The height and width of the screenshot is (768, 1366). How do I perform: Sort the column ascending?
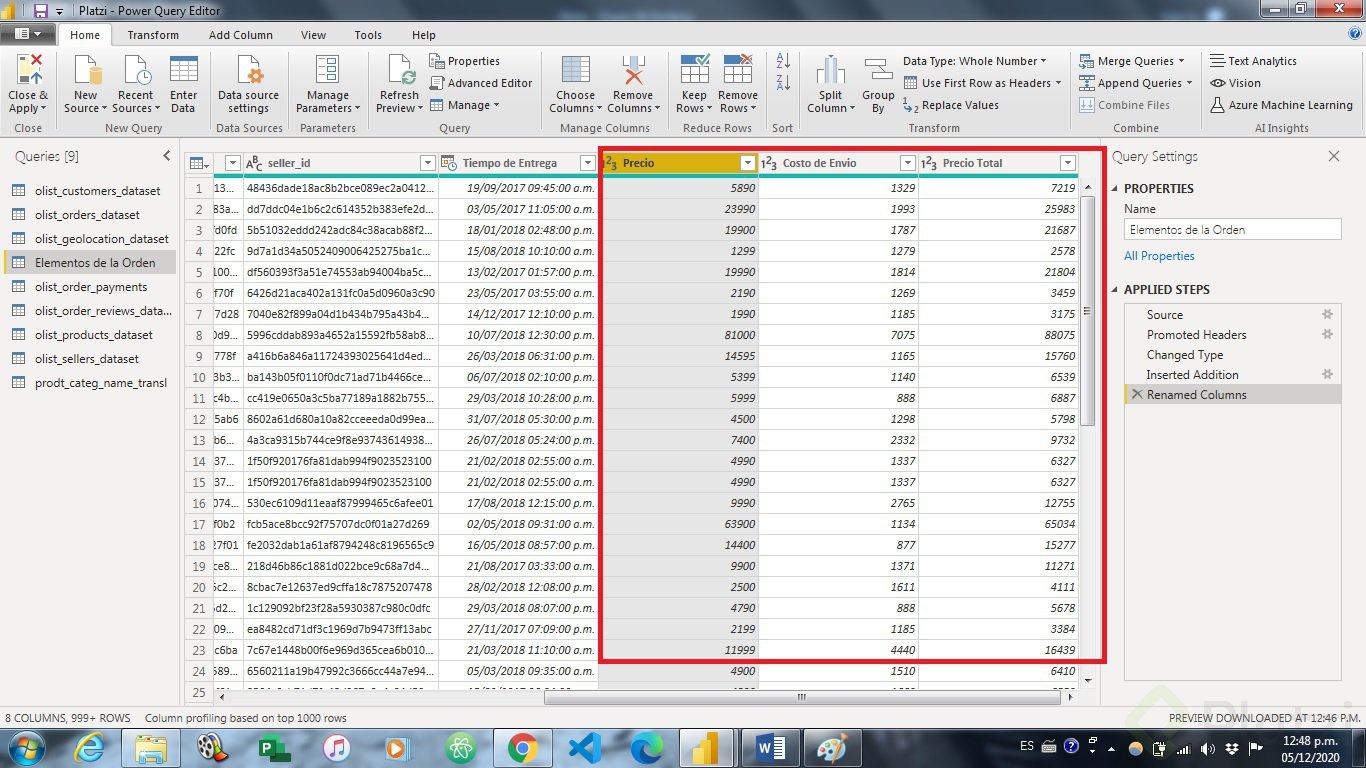(783, 62)
